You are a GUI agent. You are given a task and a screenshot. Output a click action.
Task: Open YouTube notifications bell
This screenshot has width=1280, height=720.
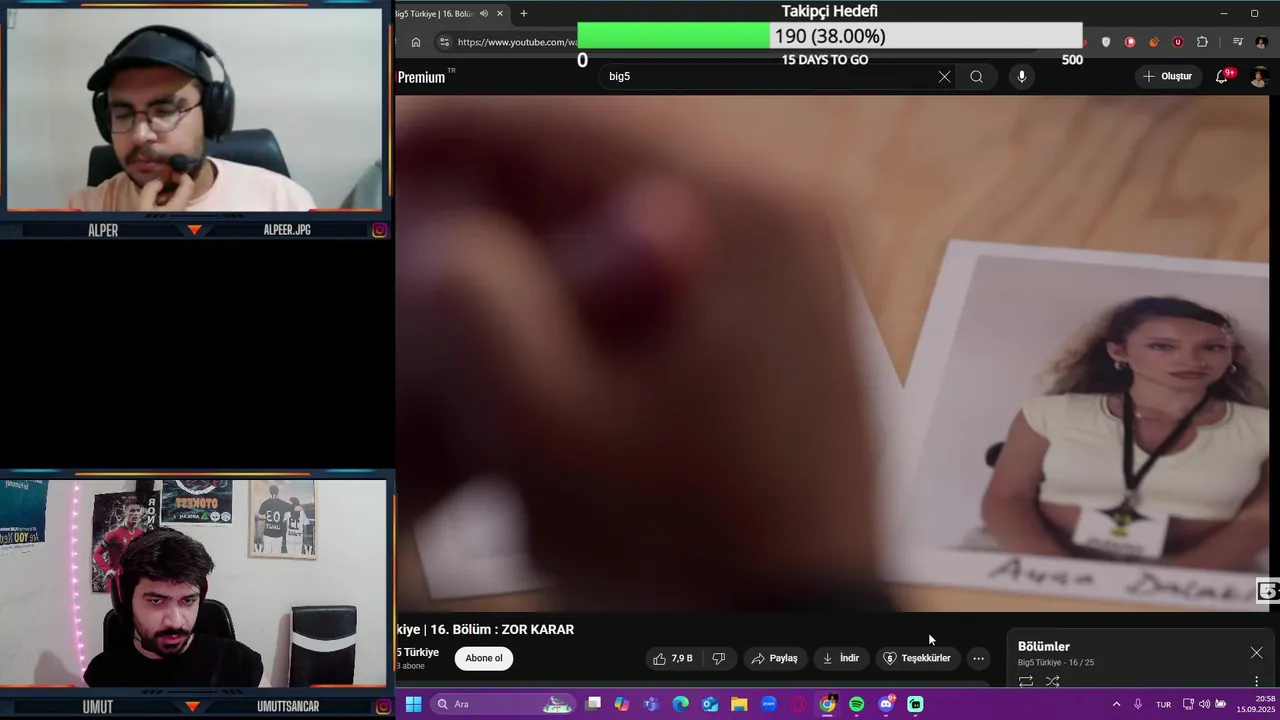(x=1221, y=77)
